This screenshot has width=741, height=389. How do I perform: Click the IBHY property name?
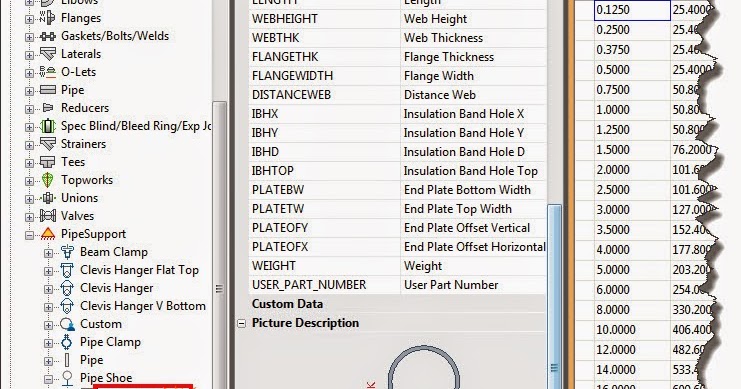pyautogui.click(x=265, y=133)
